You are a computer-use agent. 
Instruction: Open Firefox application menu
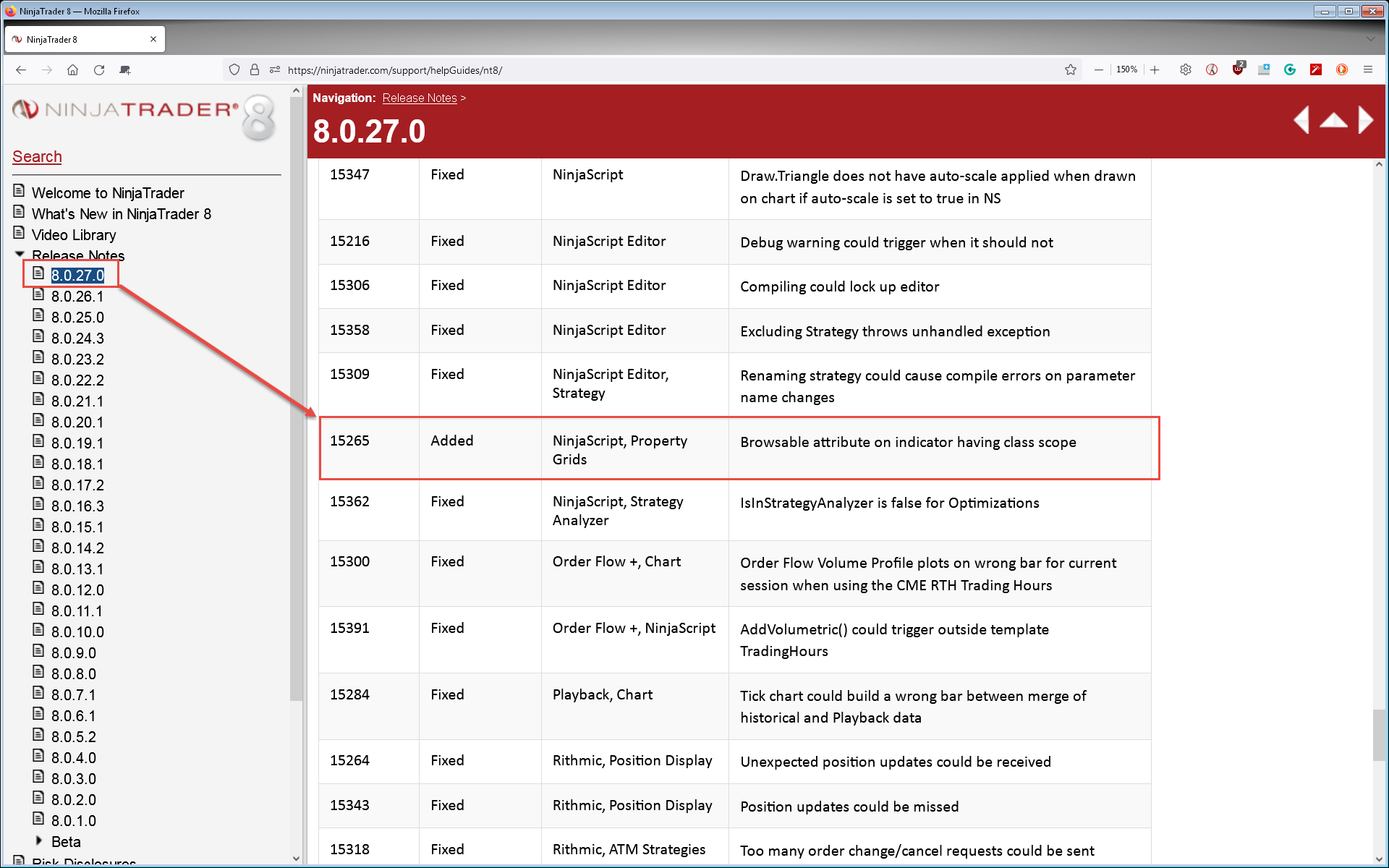[x=1368, y=70]
